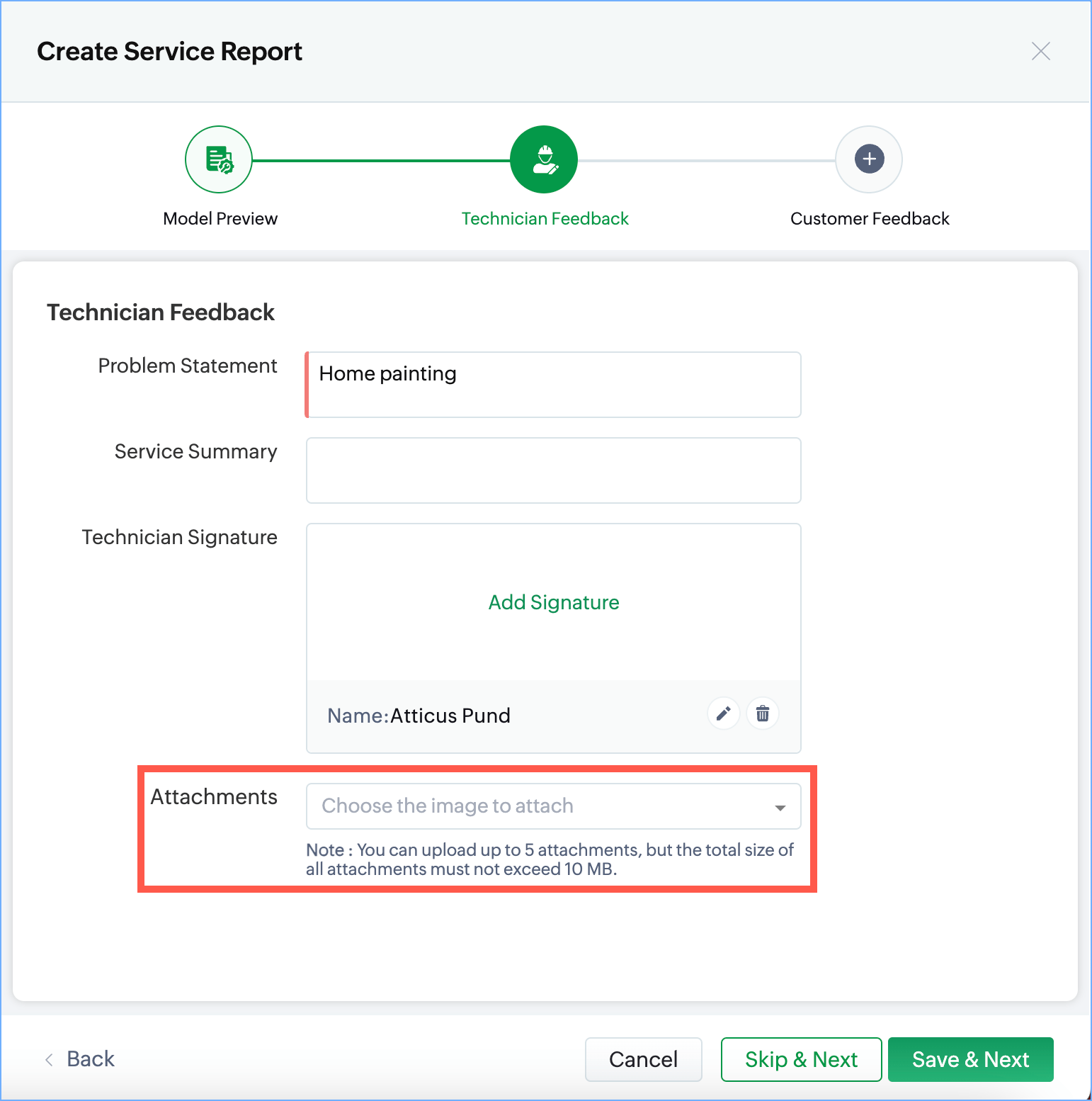Edit the technician name with pencil icon

click(x=723, y=713)
